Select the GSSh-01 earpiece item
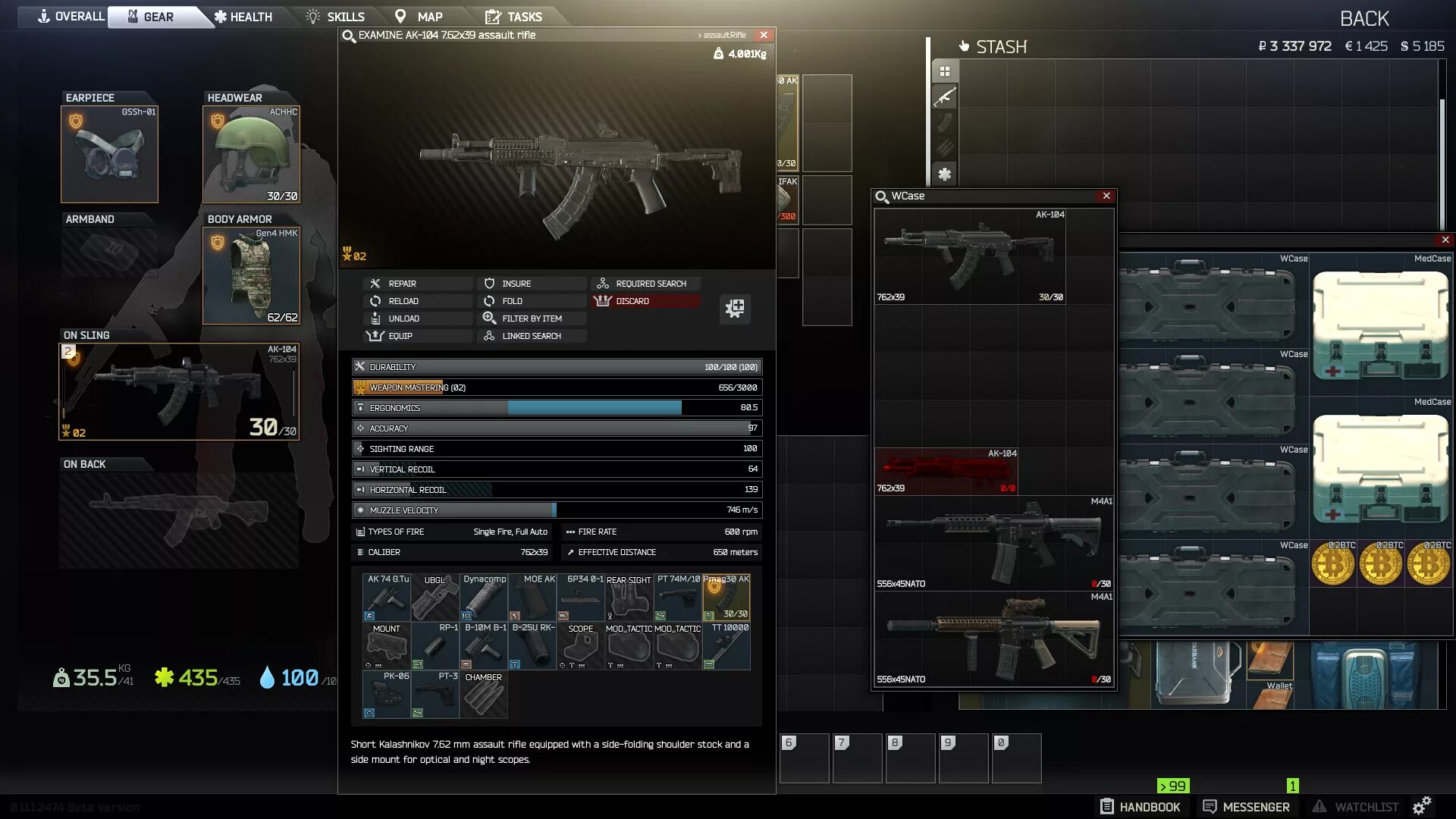Screen dimensions: 1456x819 110,154
